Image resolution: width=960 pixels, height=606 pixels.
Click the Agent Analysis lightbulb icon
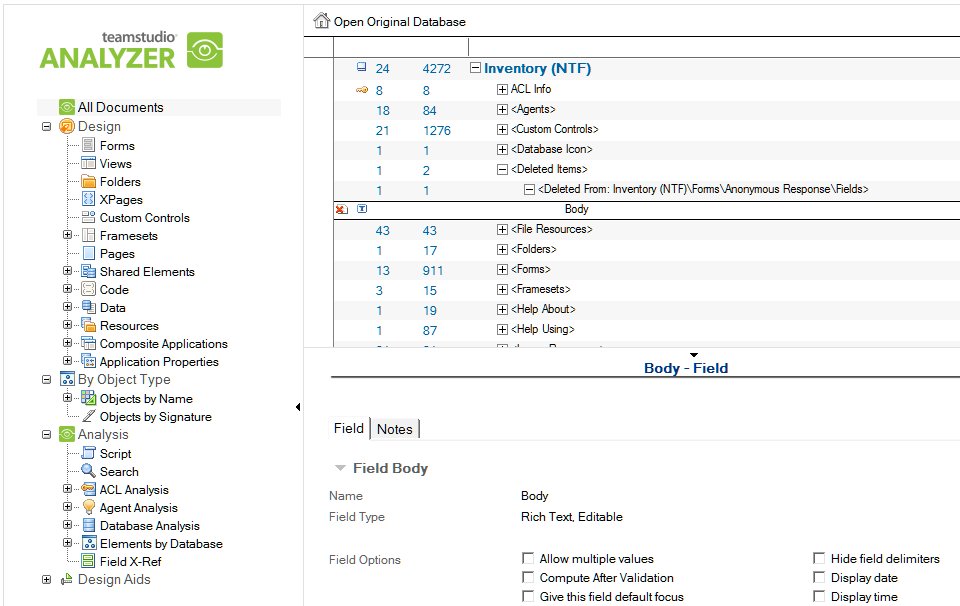pyautogui.click(x=89, y=507)
